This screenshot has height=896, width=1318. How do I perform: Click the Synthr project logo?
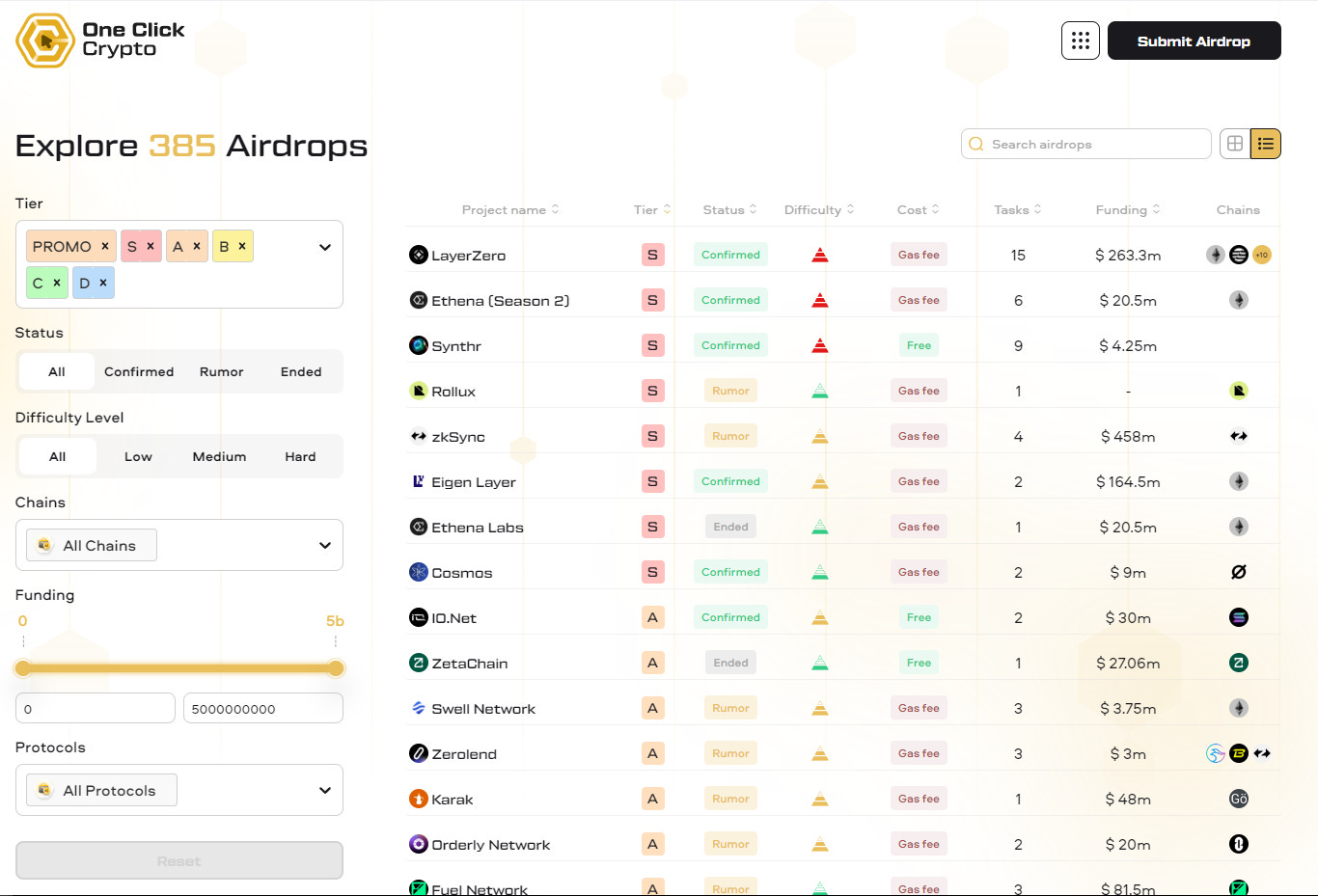coord(418,345)
